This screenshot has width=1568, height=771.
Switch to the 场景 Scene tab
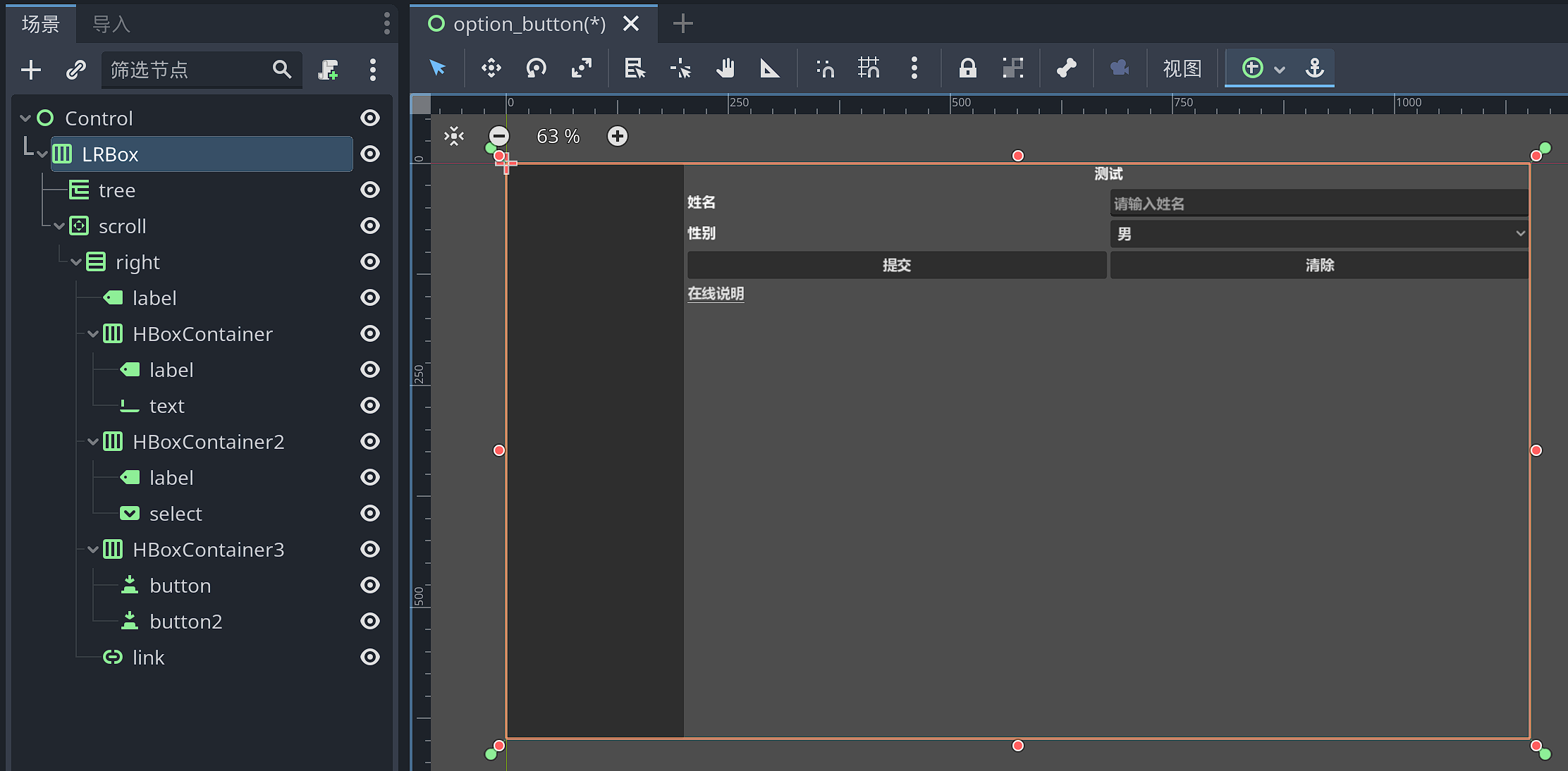point(41,24)
